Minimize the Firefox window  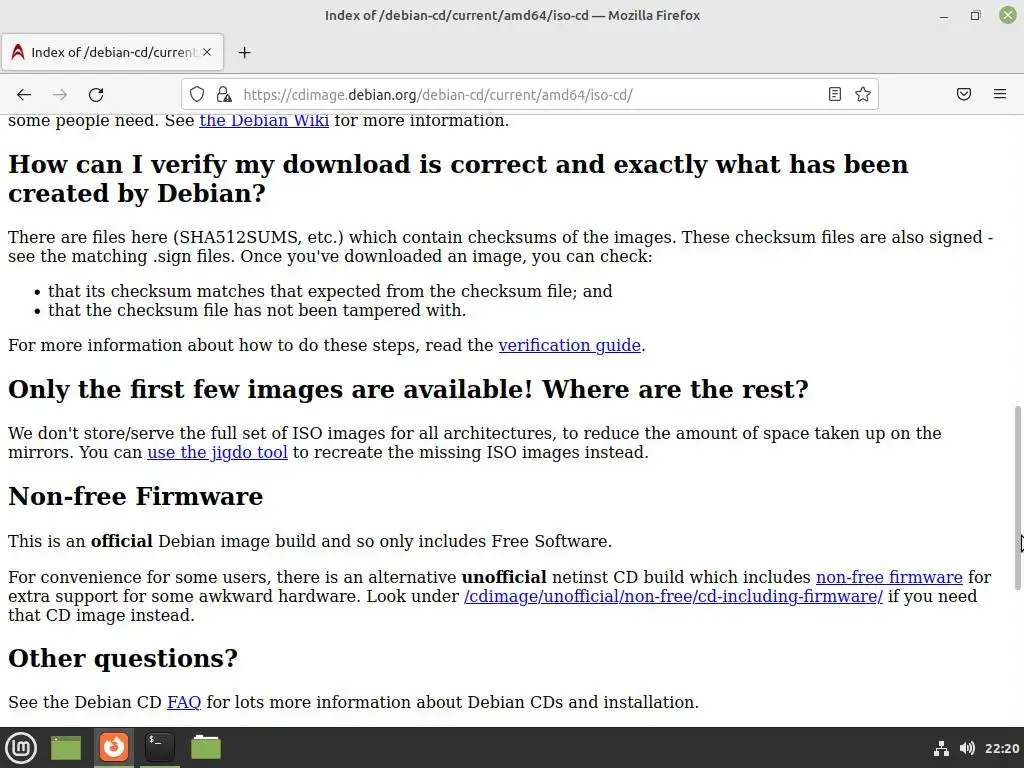tap(944, 16)
